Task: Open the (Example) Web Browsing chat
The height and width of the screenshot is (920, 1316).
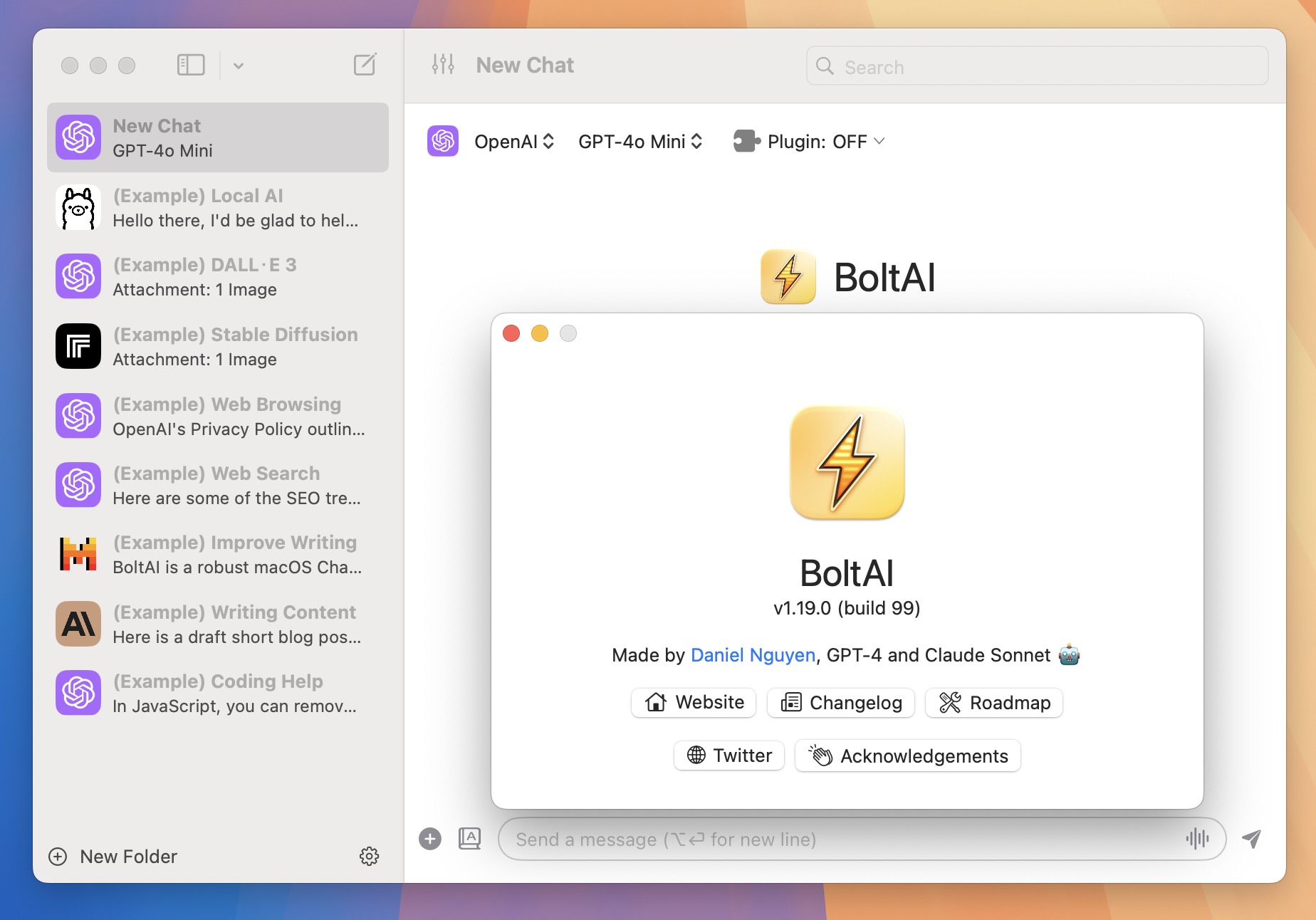Action: (218, 417)
